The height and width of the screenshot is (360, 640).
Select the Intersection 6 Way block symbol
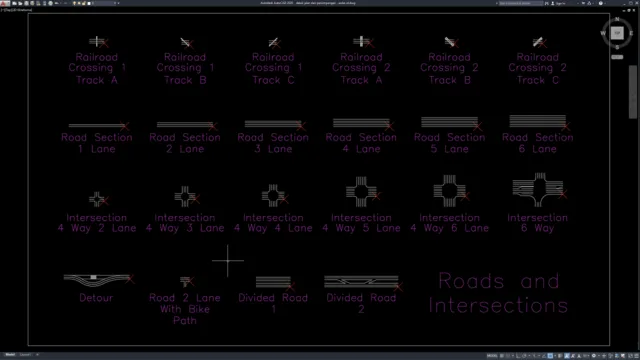[539, 189]
